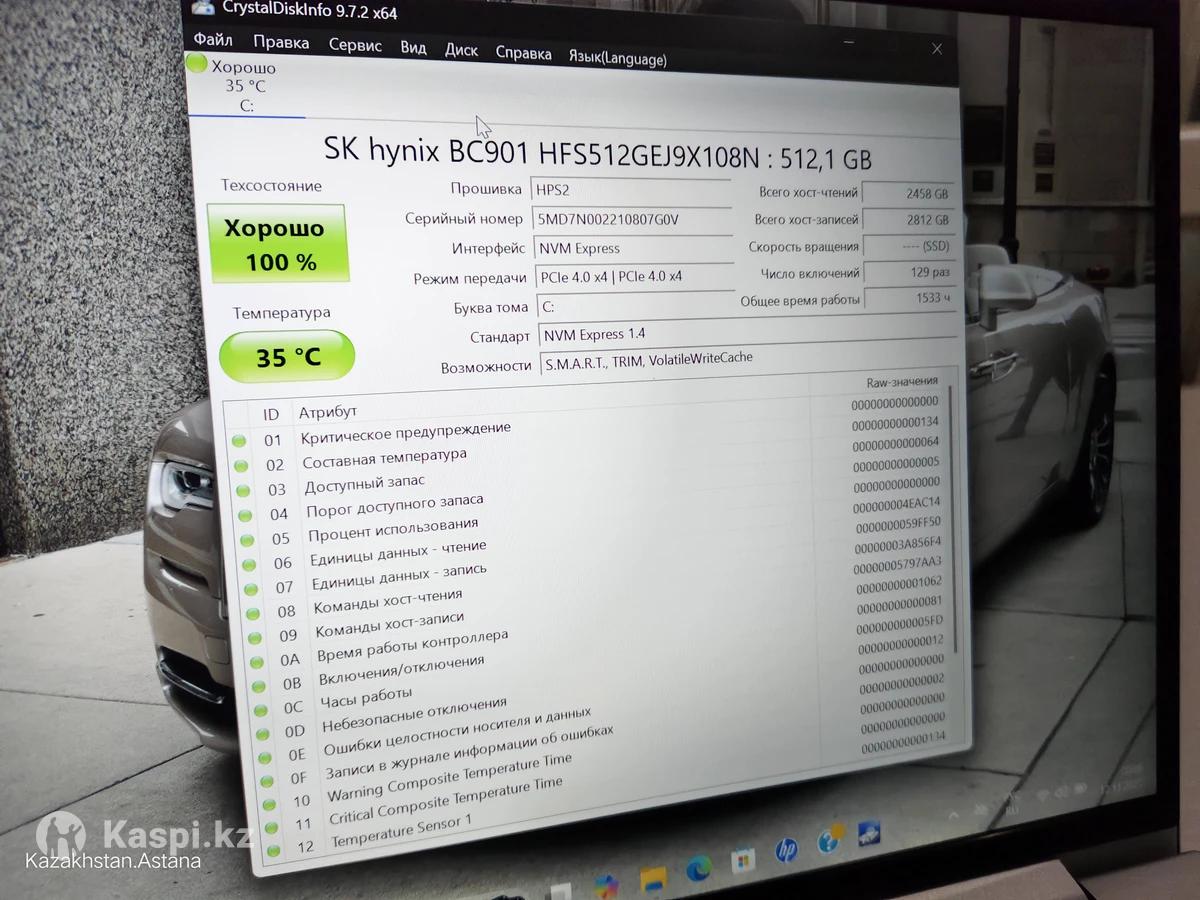Select the C: drive tab at top

click(246, 87)
